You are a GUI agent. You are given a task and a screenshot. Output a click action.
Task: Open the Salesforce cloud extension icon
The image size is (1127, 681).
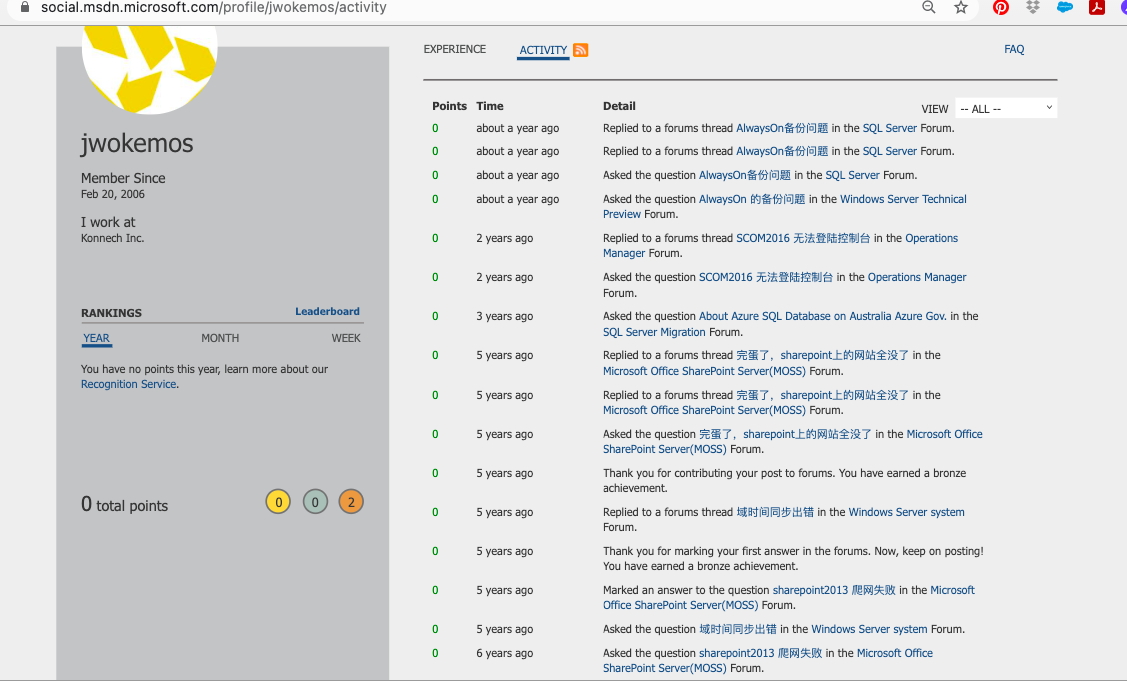[x=1065, y=7]
